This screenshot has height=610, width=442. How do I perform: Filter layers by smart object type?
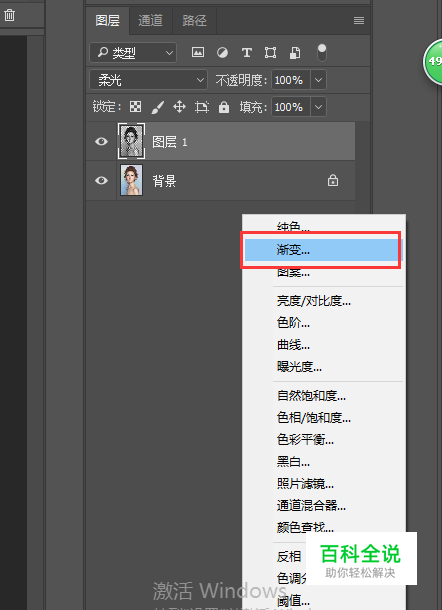coord(295,53)
